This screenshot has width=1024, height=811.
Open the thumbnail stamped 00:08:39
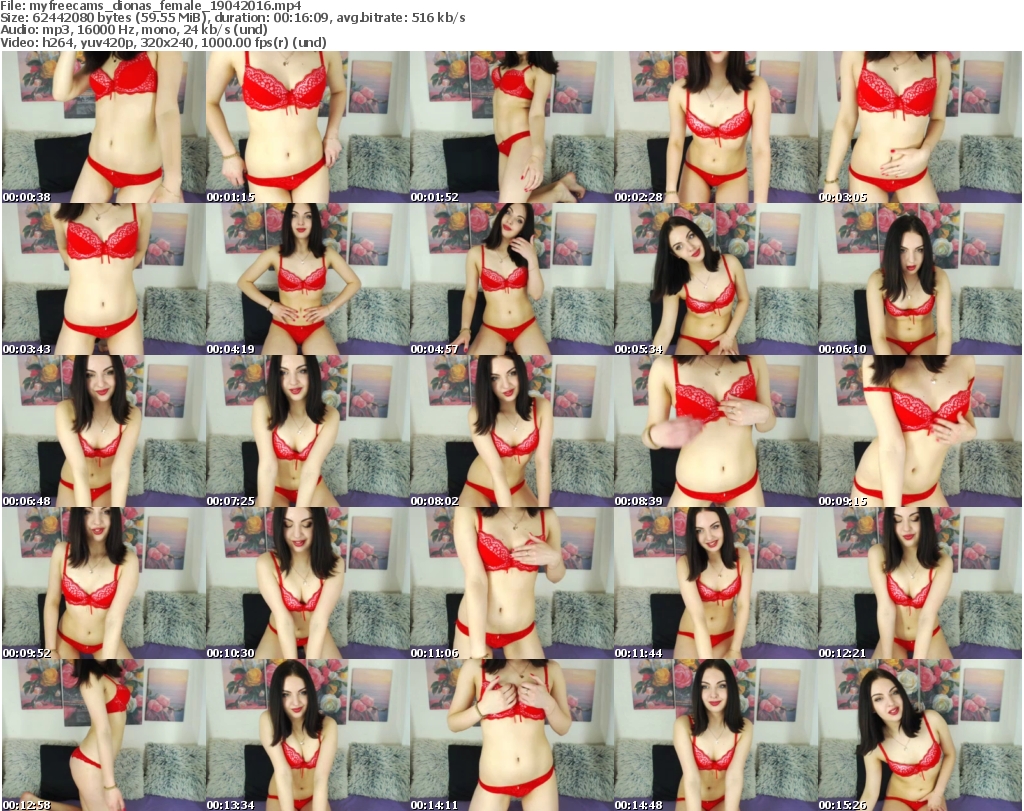point(715,432)
